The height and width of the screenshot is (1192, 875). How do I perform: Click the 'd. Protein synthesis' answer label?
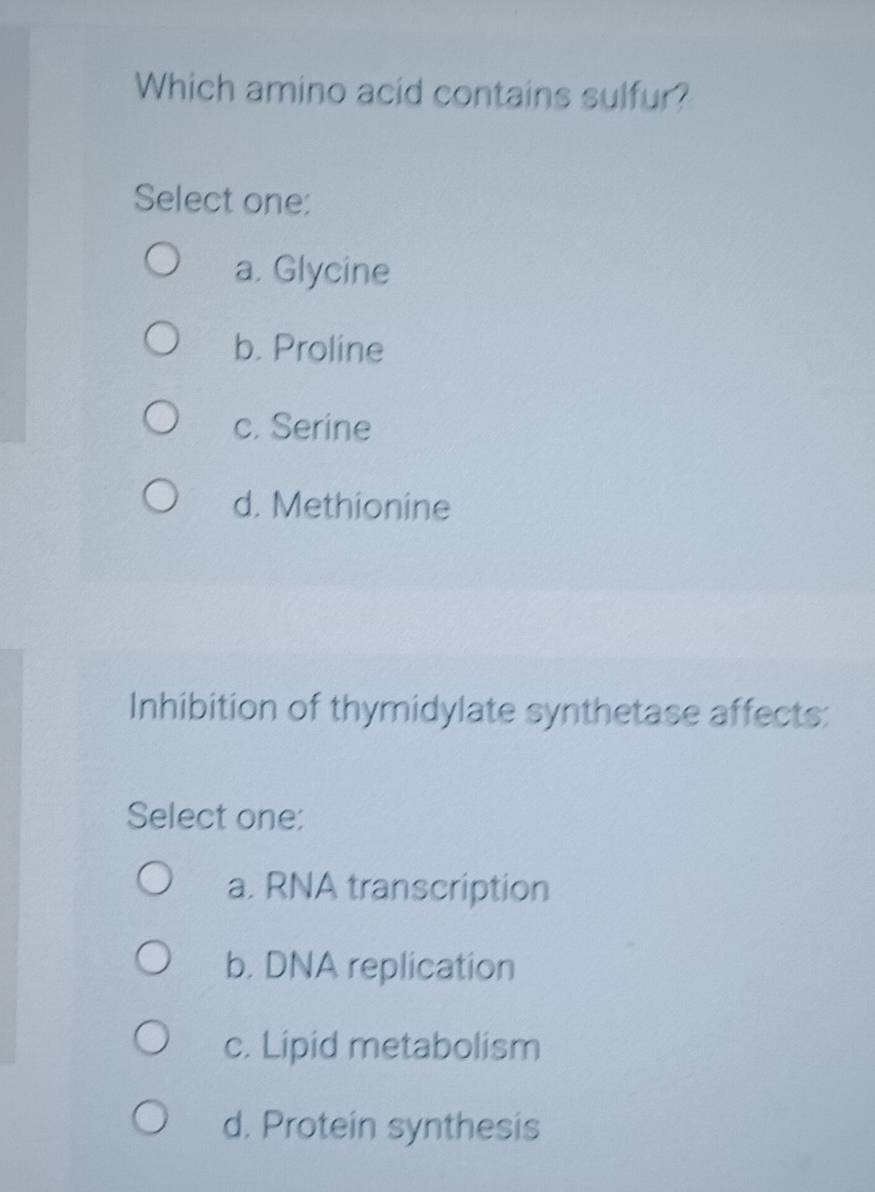(x=383, y=1127)
